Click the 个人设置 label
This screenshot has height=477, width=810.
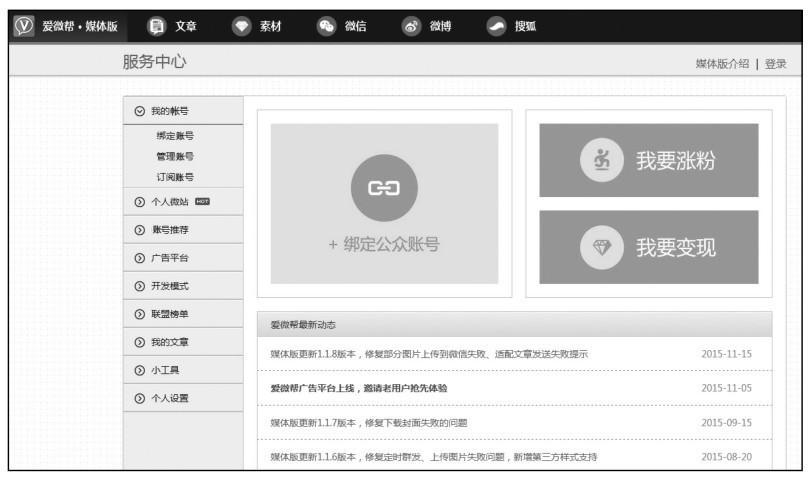169,398
